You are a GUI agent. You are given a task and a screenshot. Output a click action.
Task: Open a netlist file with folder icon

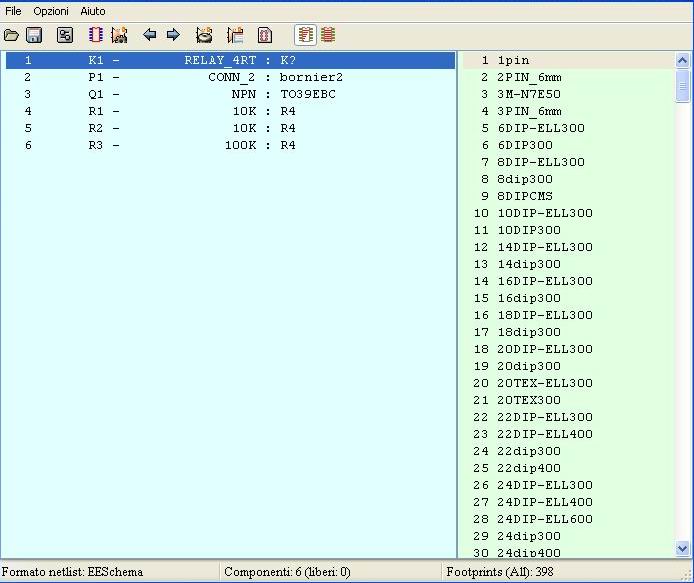pos(12,35)
